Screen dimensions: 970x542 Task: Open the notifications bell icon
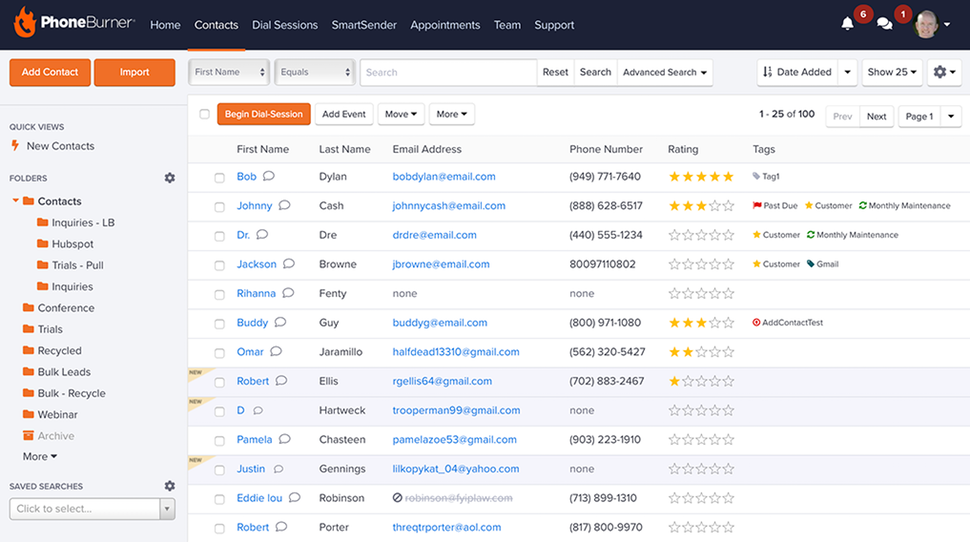pyautogui.click(x=848, y=24)
